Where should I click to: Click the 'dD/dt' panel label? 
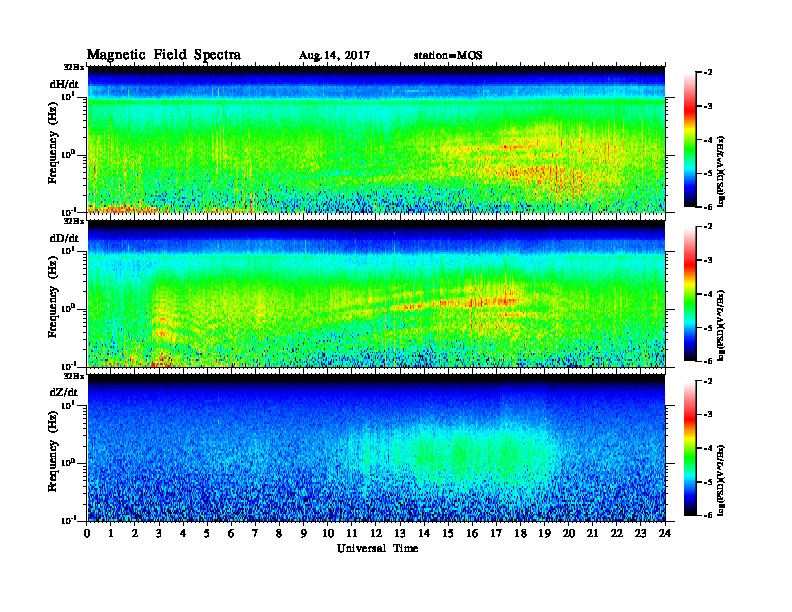64,238
